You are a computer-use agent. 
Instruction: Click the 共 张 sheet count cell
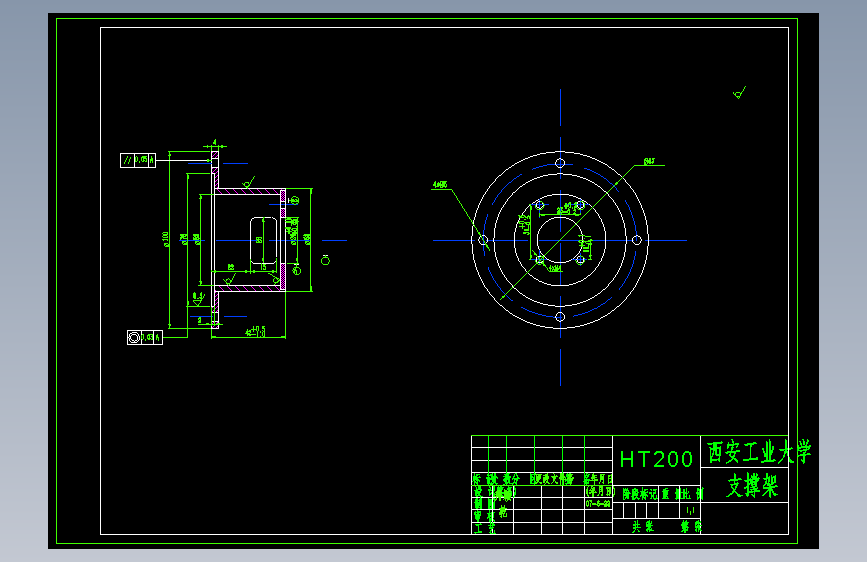pyautogui.click(x=643, y=527)
